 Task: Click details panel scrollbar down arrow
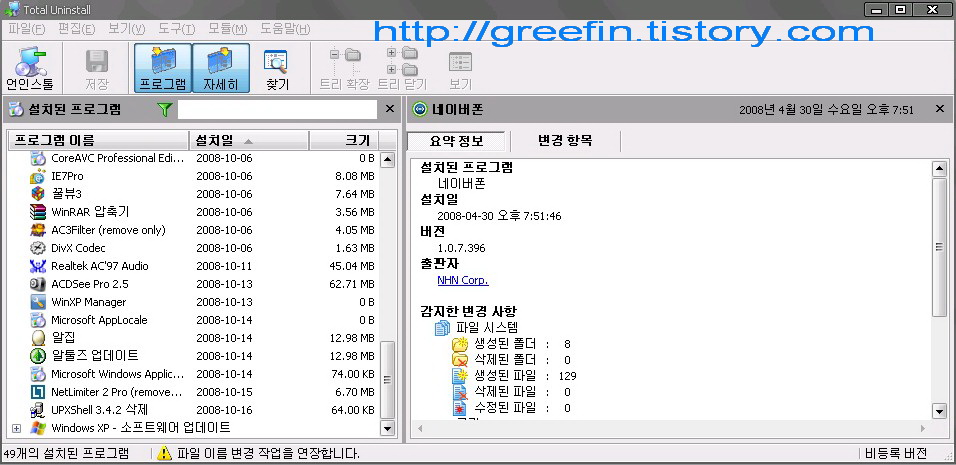(940, 411)
